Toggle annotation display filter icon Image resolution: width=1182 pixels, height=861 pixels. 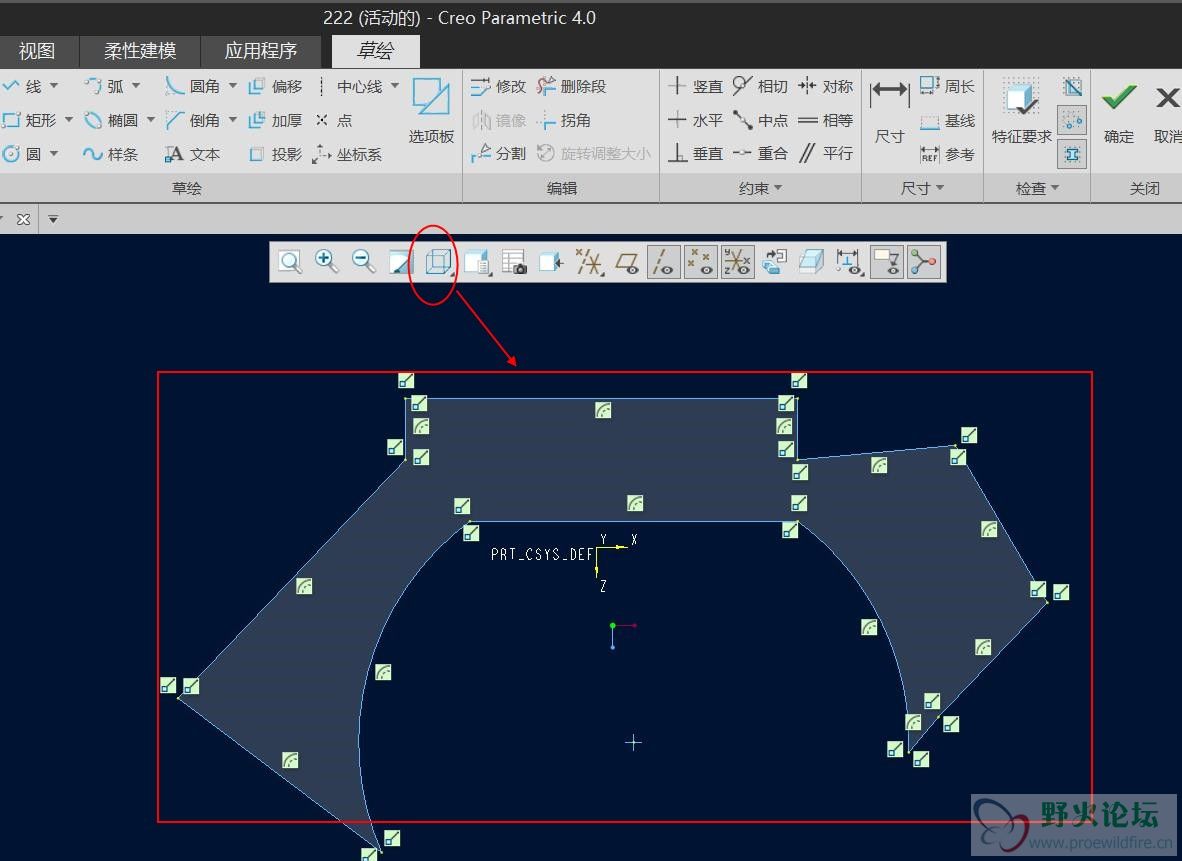886,262
